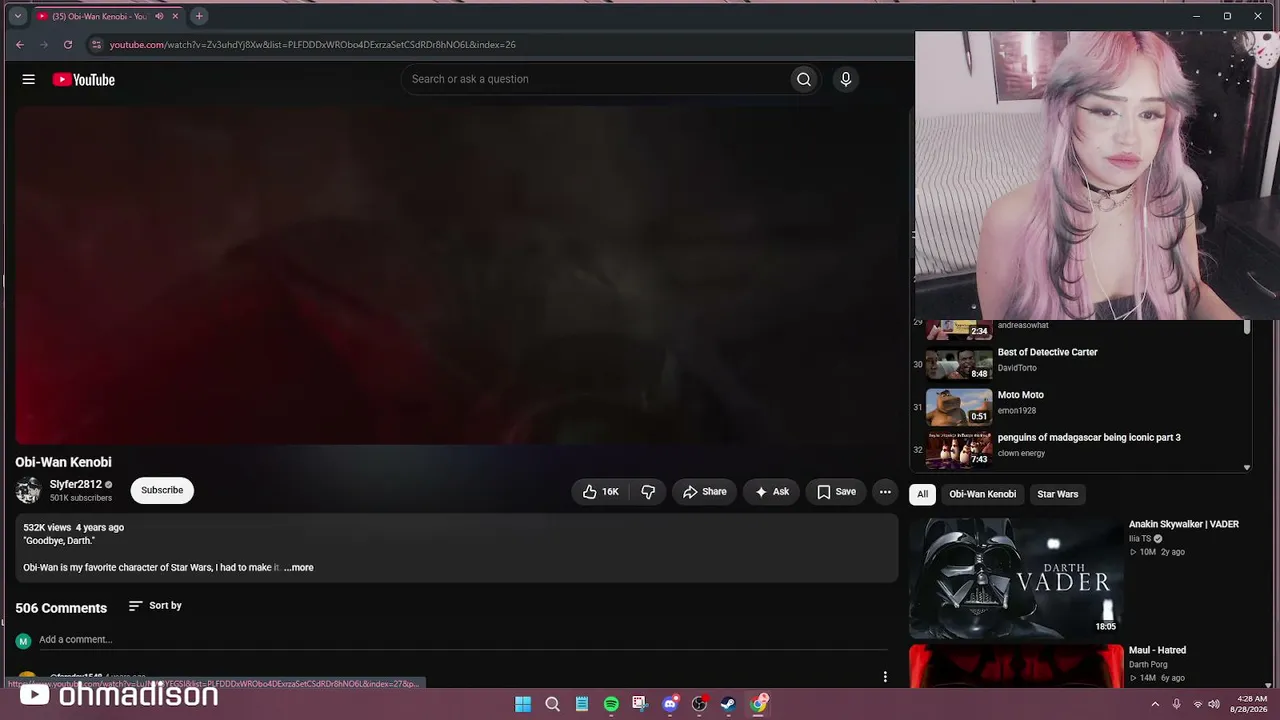
Task: Open OBS Studio from the taskbar
Action: point(699,704)
